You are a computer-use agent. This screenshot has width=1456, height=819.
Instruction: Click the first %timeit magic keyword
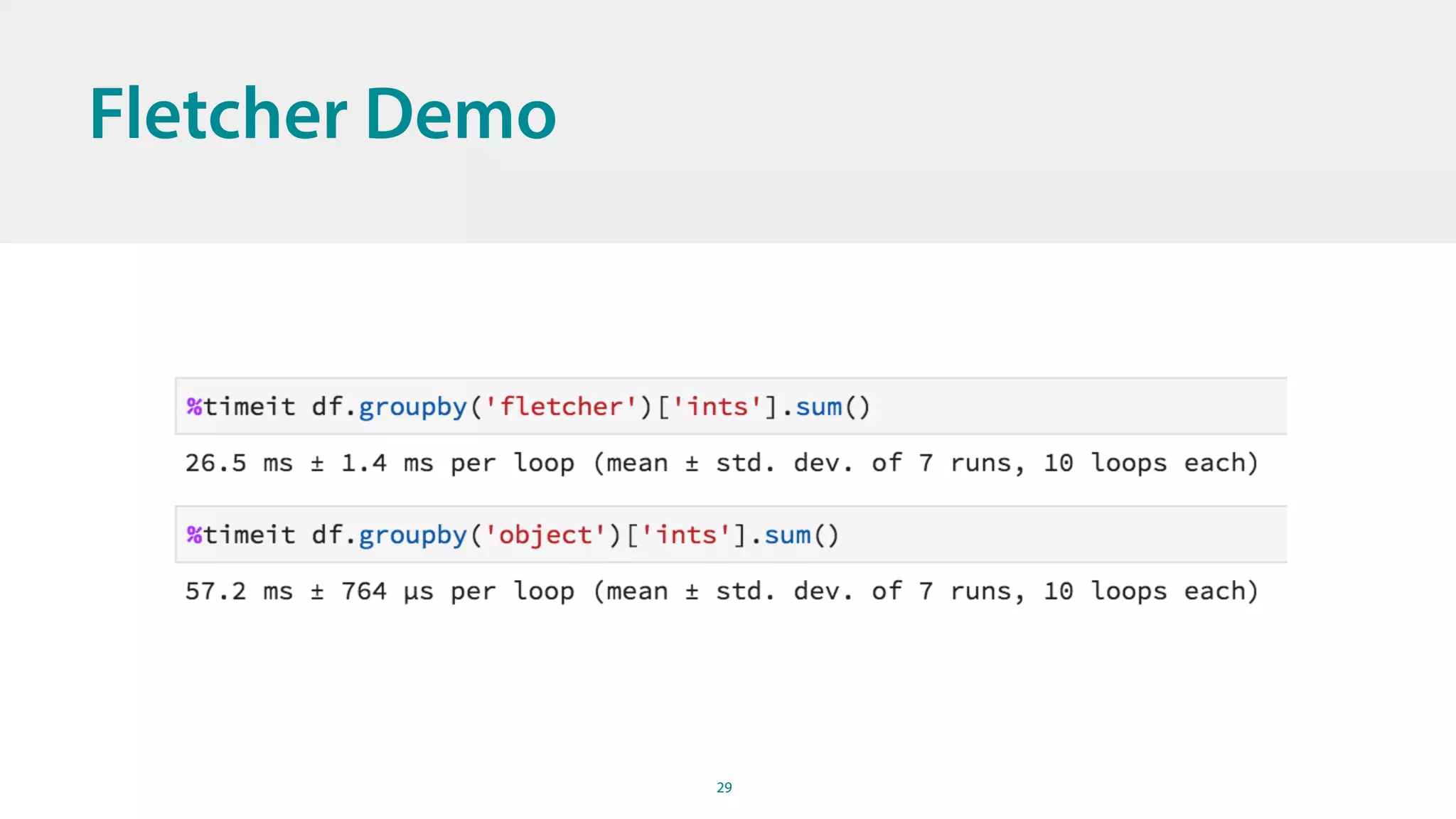click(x=240, y=407)
